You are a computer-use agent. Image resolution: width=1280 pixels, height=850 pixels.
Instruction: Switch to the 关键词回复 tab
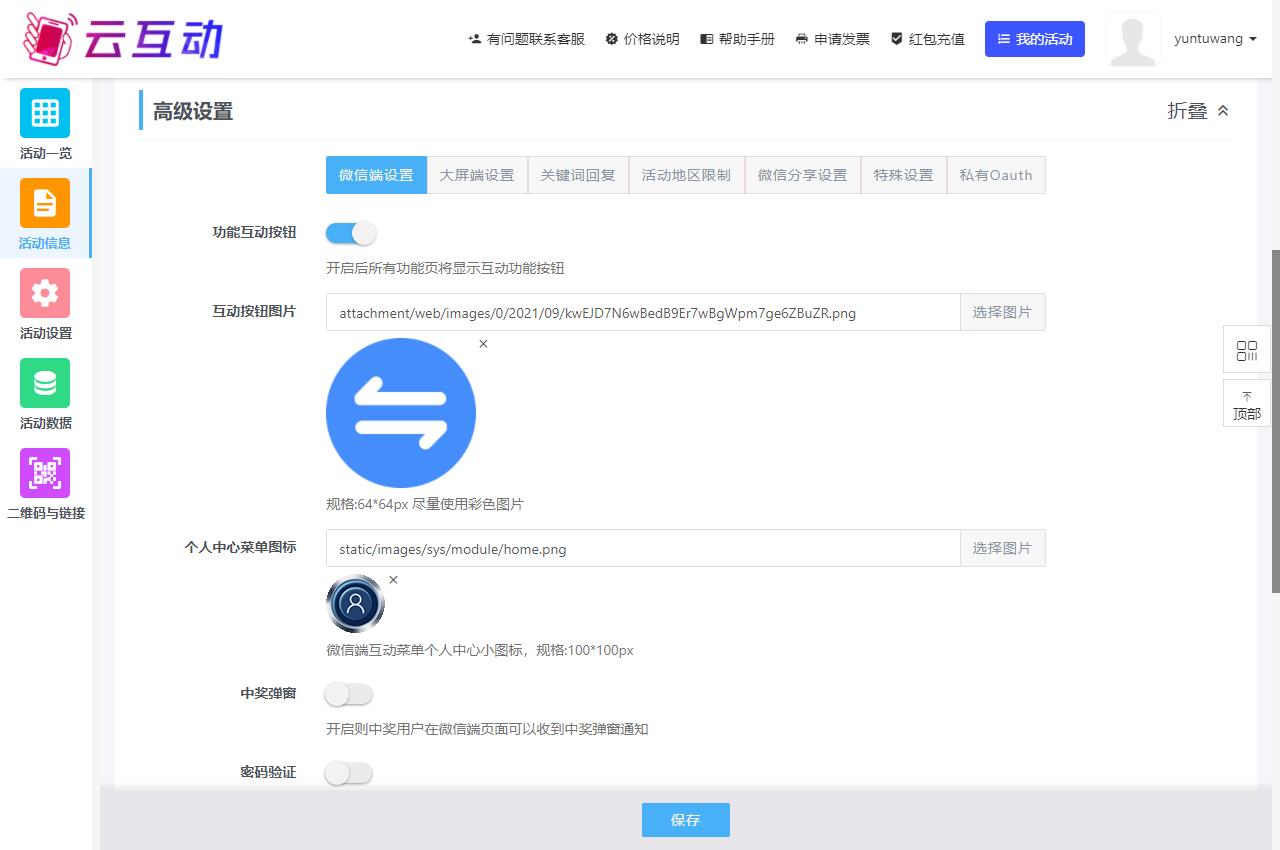(578, 175)
